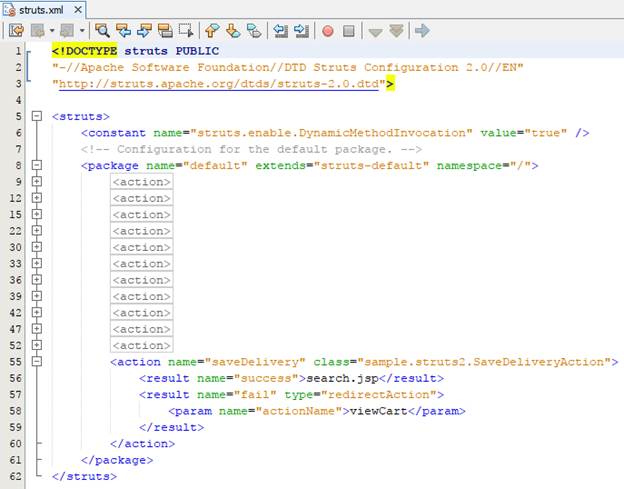Toggle Rectangular Selection mode icon
624x489 pixels.
coord(186,31)
